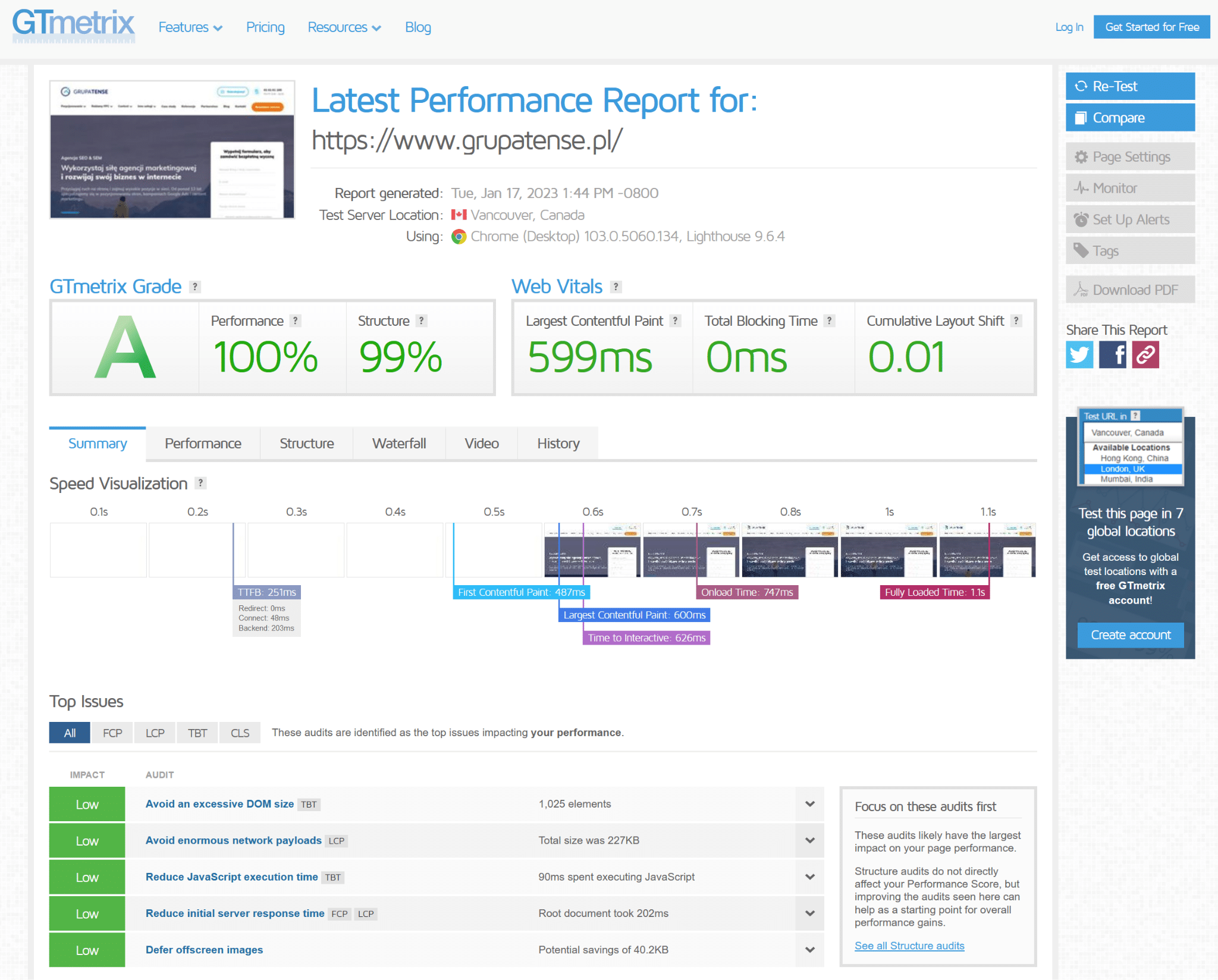Click Create account button
The height and width of the screenshot is (980, 1218).
[1131, 635]
